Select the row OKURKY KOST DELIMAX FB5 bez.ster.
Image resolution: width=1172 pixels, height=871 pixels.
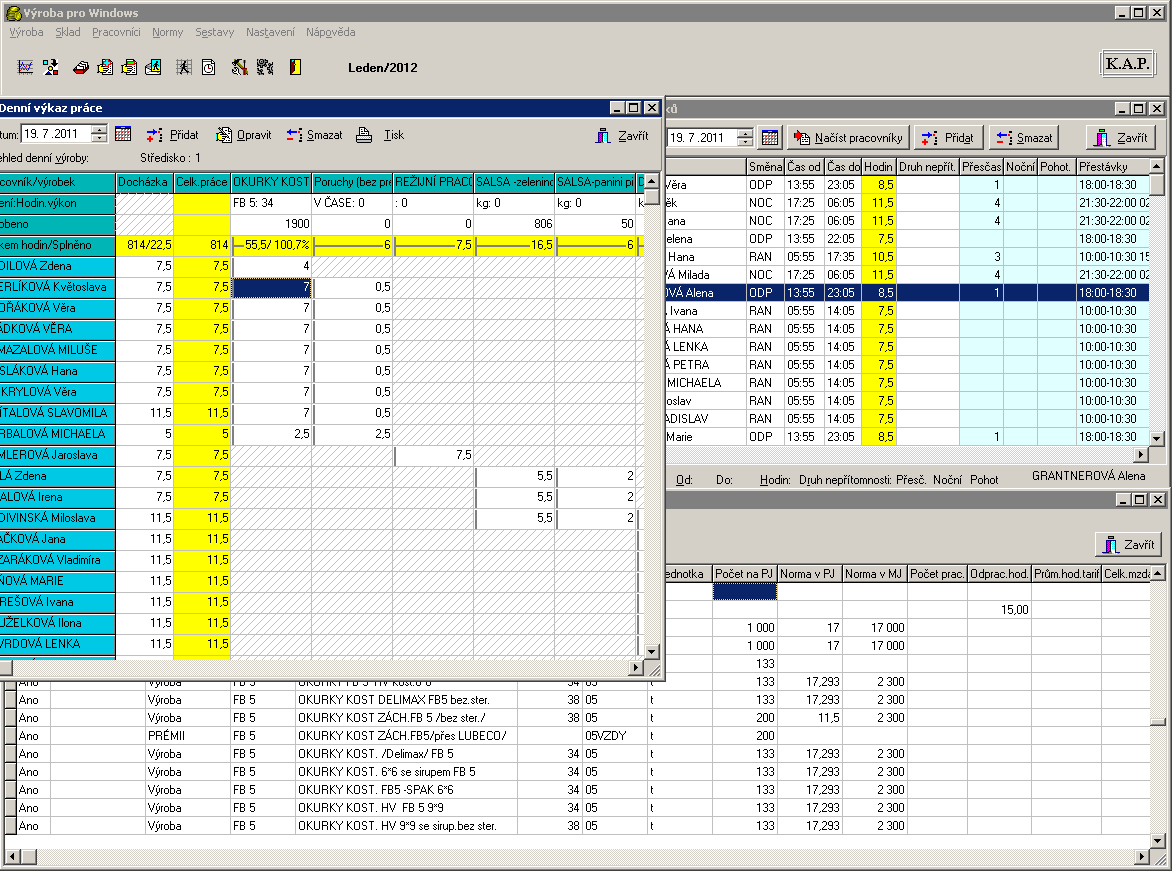pyautogui.click(x=576, y=700)
